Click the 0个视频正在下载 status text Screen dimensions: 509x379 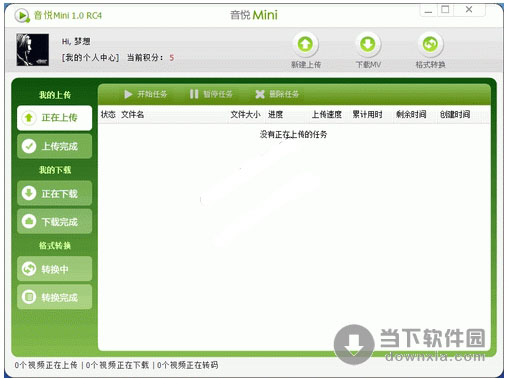click(x=117, y=365)
